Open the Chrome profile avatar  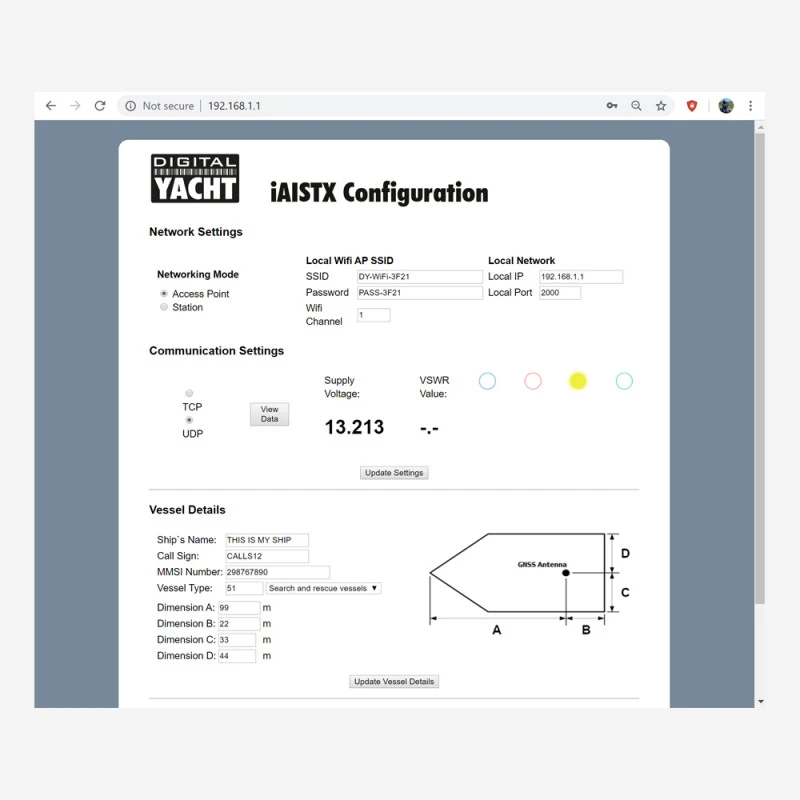coord(726,105)
